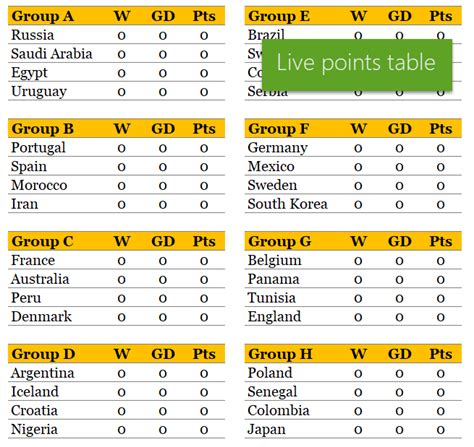Click the Pts column header of Group G
Viewport: 474px width, 447px height.
pyautogui.click(x=440, y=241)
